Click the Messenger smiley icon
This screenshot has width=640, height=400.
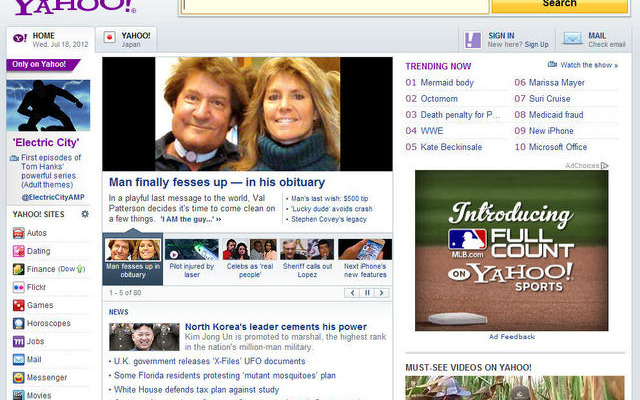pyautogui.click(x=18, y=378)
